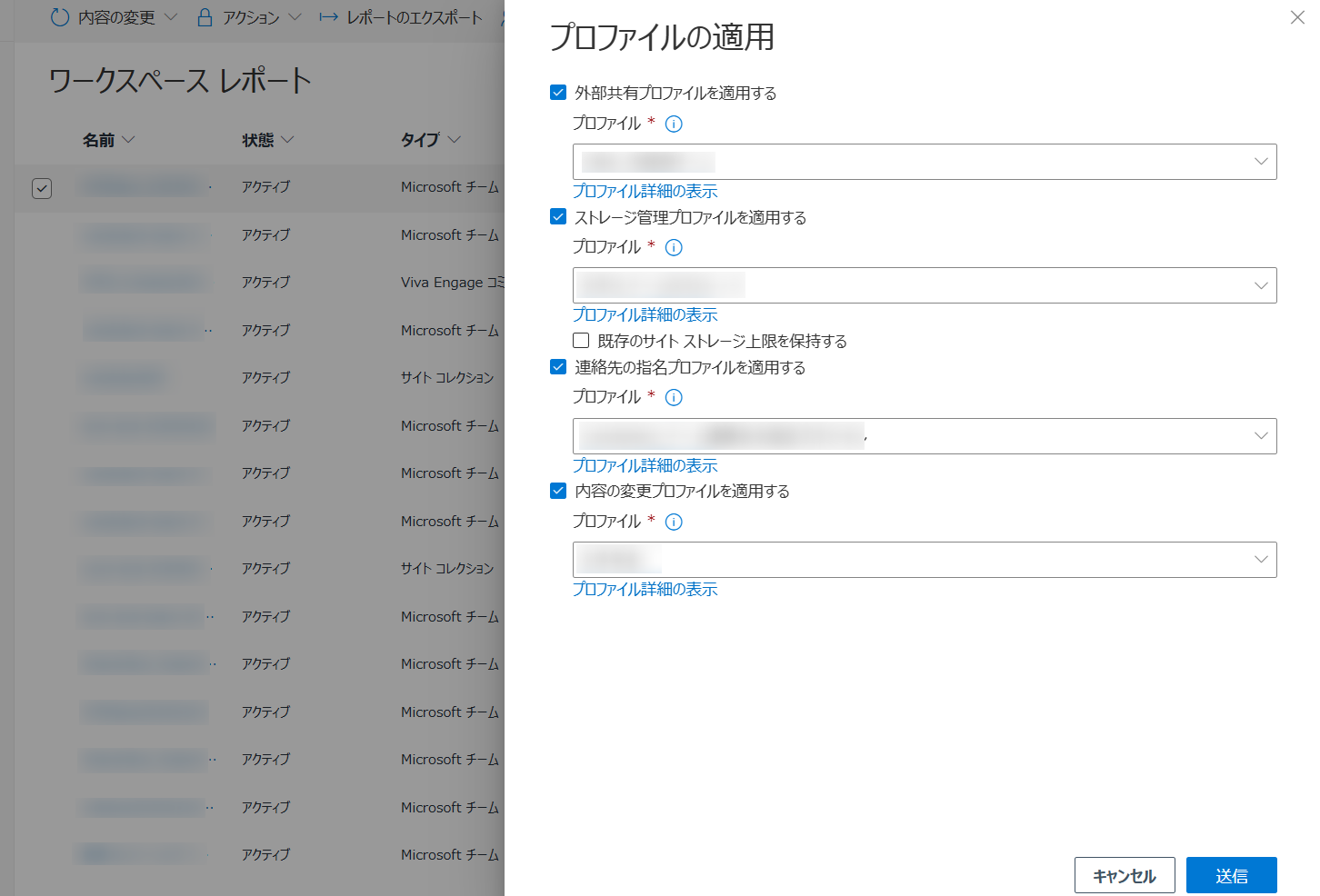The image size is (1320, 896).
Task: Open the 外部共有 profile dropdown
Action: click(x=925, y=162)
